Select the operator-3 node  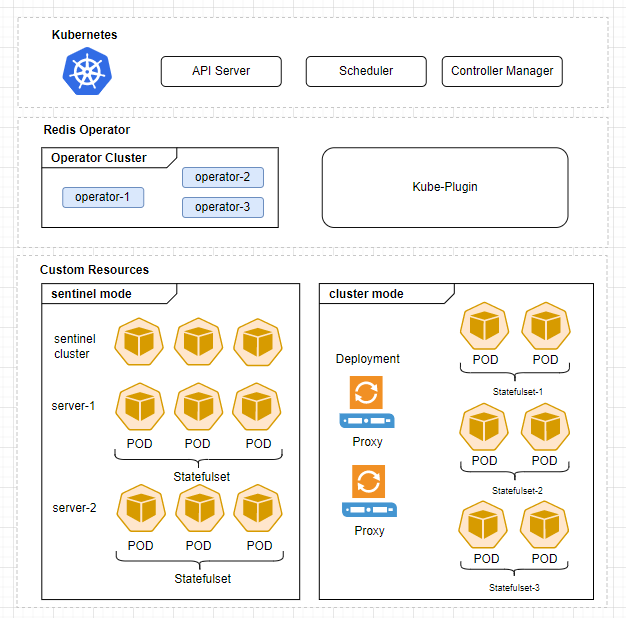click(x=223, y=207)
